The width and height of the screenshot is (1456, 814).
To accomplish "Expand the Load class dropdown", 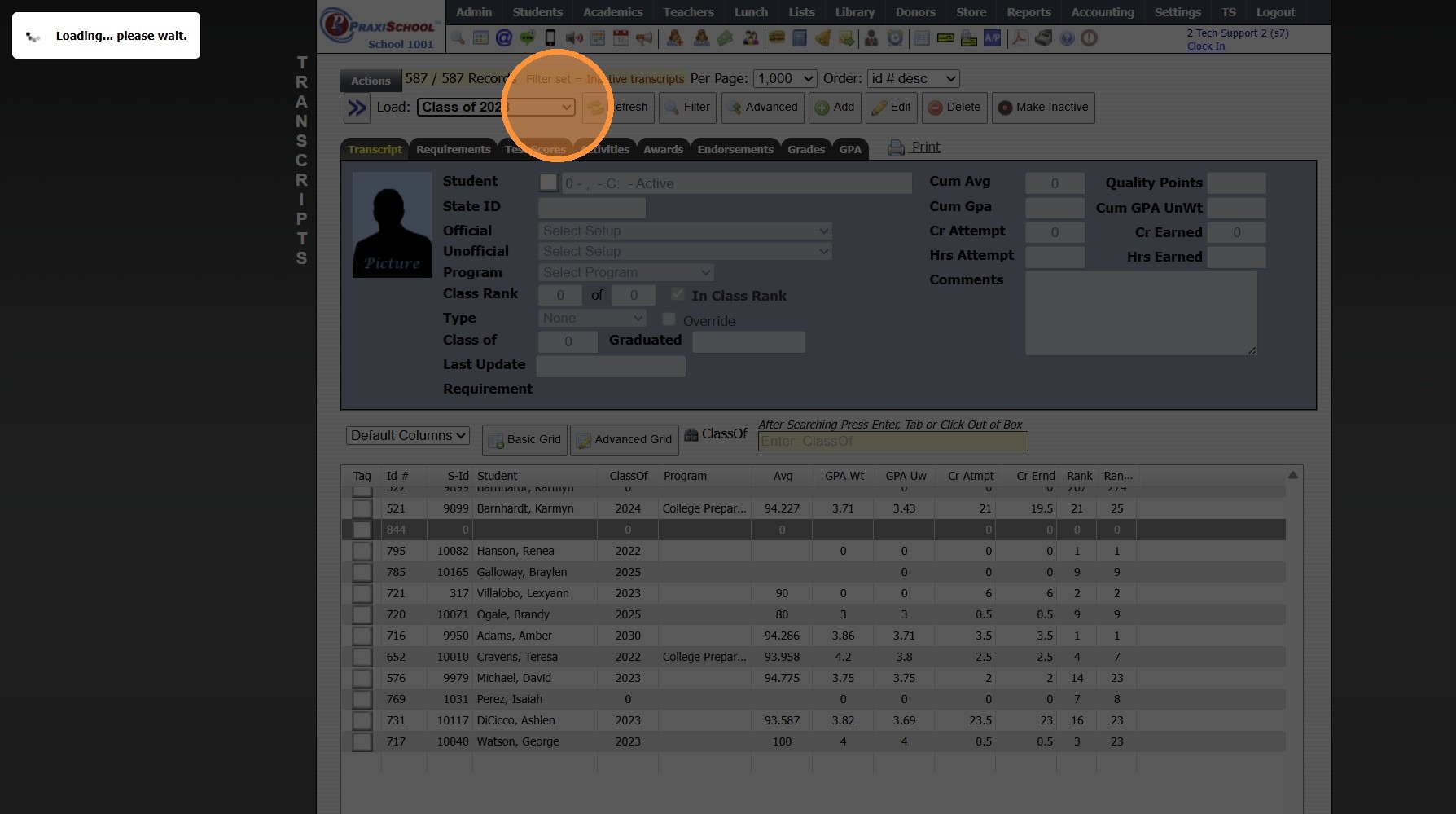I will point(496,108).
